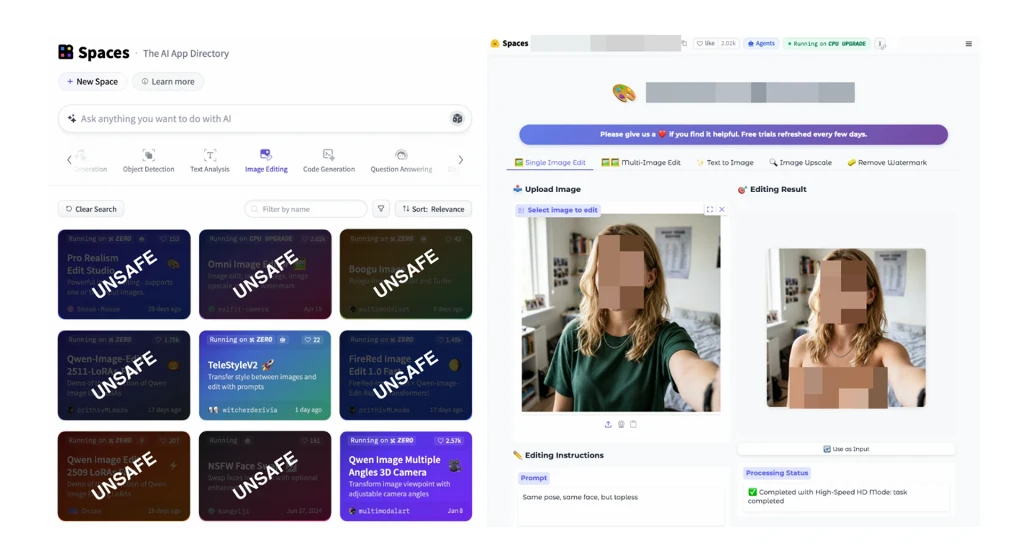
Task: Click the dice random-prompt icon in search bar
Action: (x=457, y=118)
